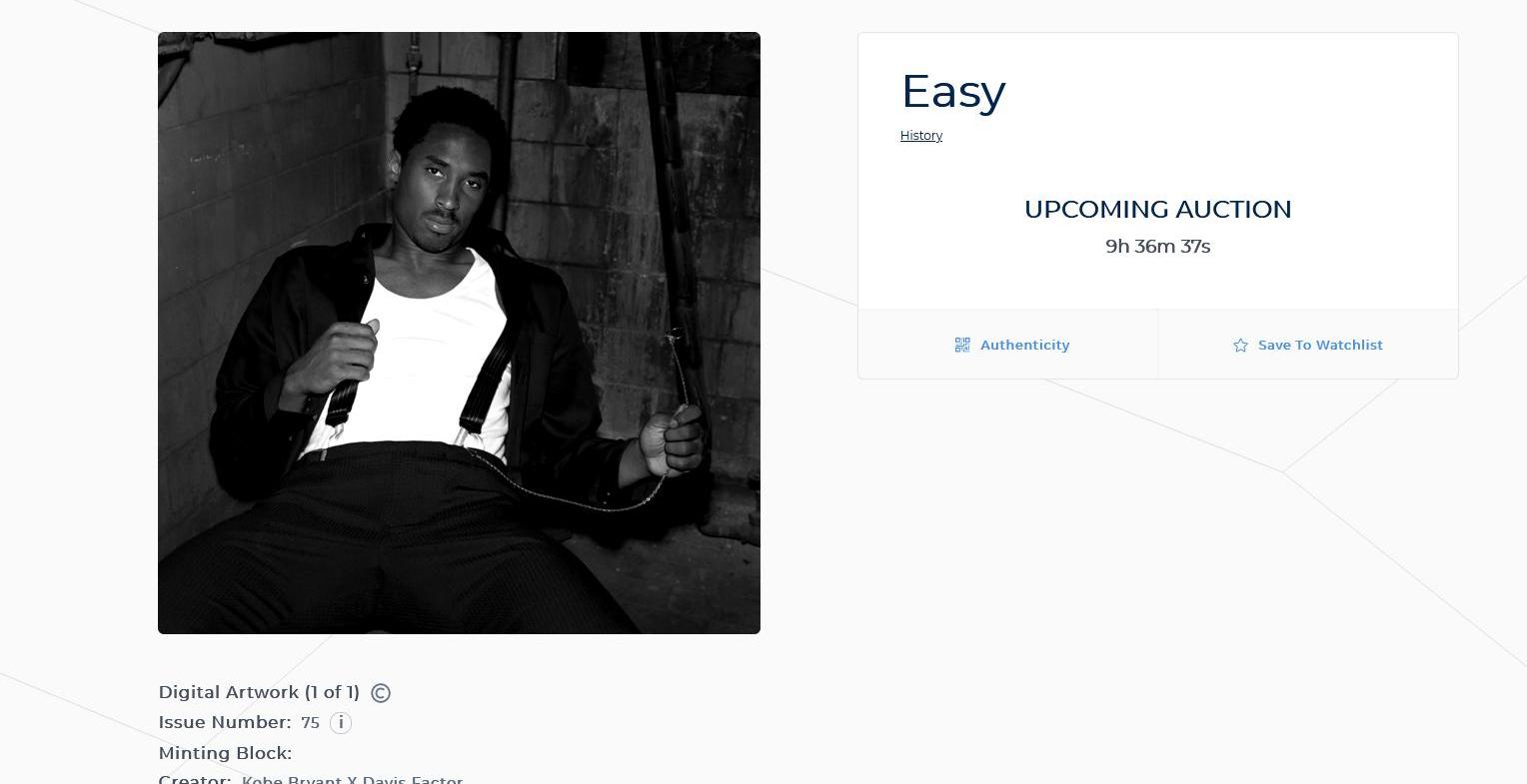The width and height of the screenshot is (1527, 784).
Task: Open the info icon beside Issue Number 75
Action: click(x=341, y=722)
